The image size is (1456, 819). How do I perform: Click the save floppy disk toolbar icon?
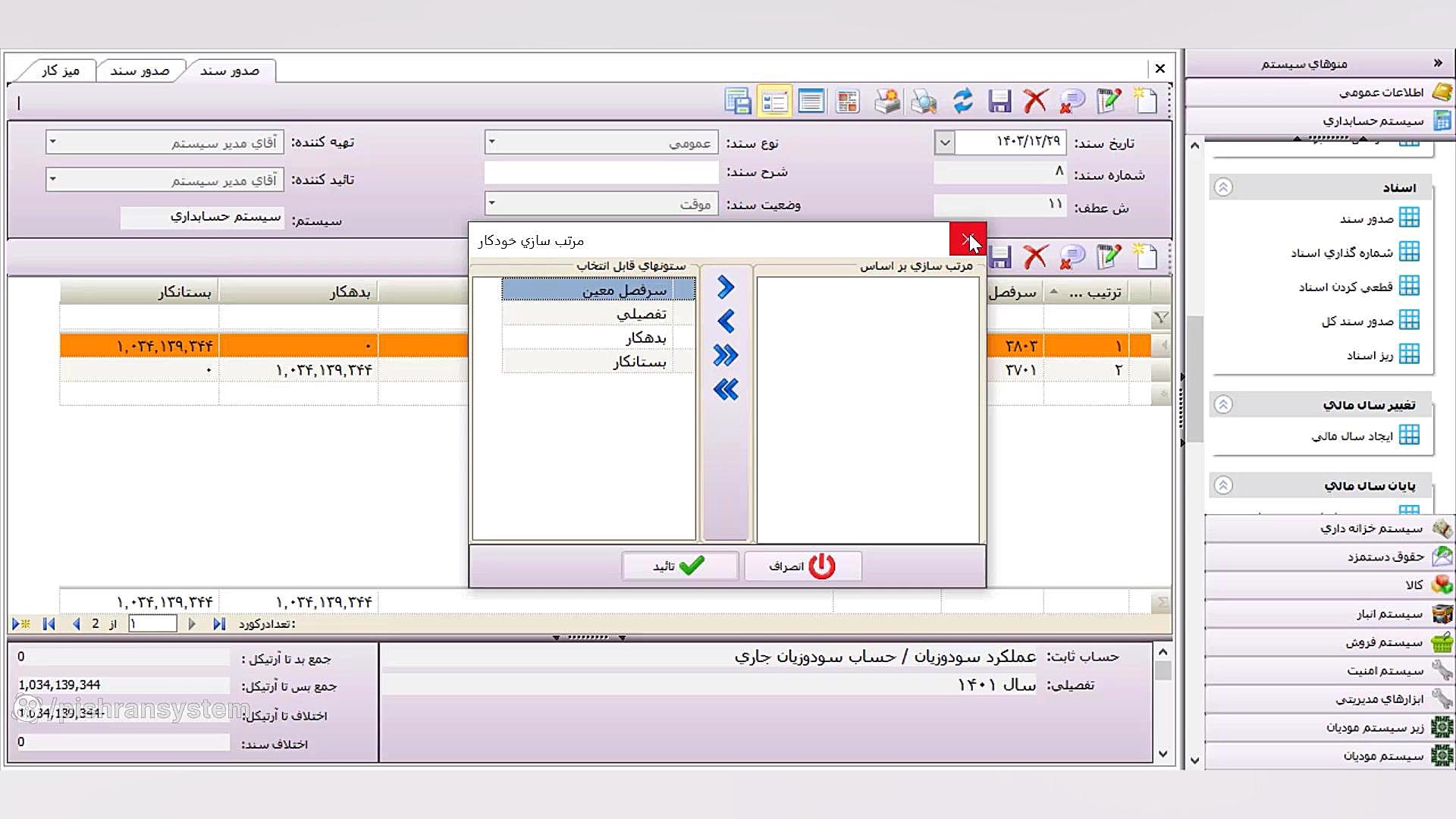click(999, 101)
